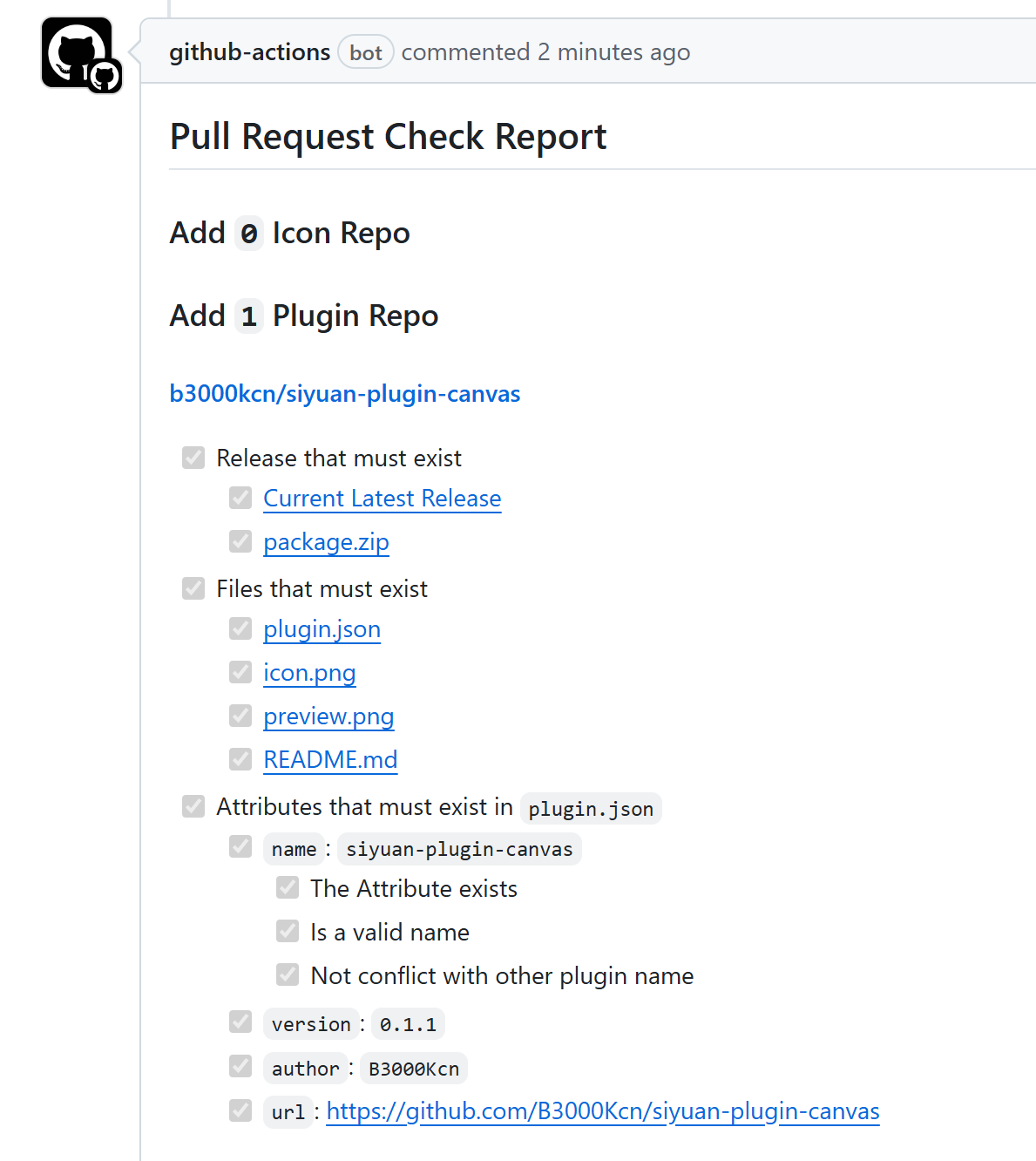This screenshot has width=1036, height=1161.
Task: Open the b3000kcn/siyuan-plugin-canvas repo link
Action: (344, 394)
